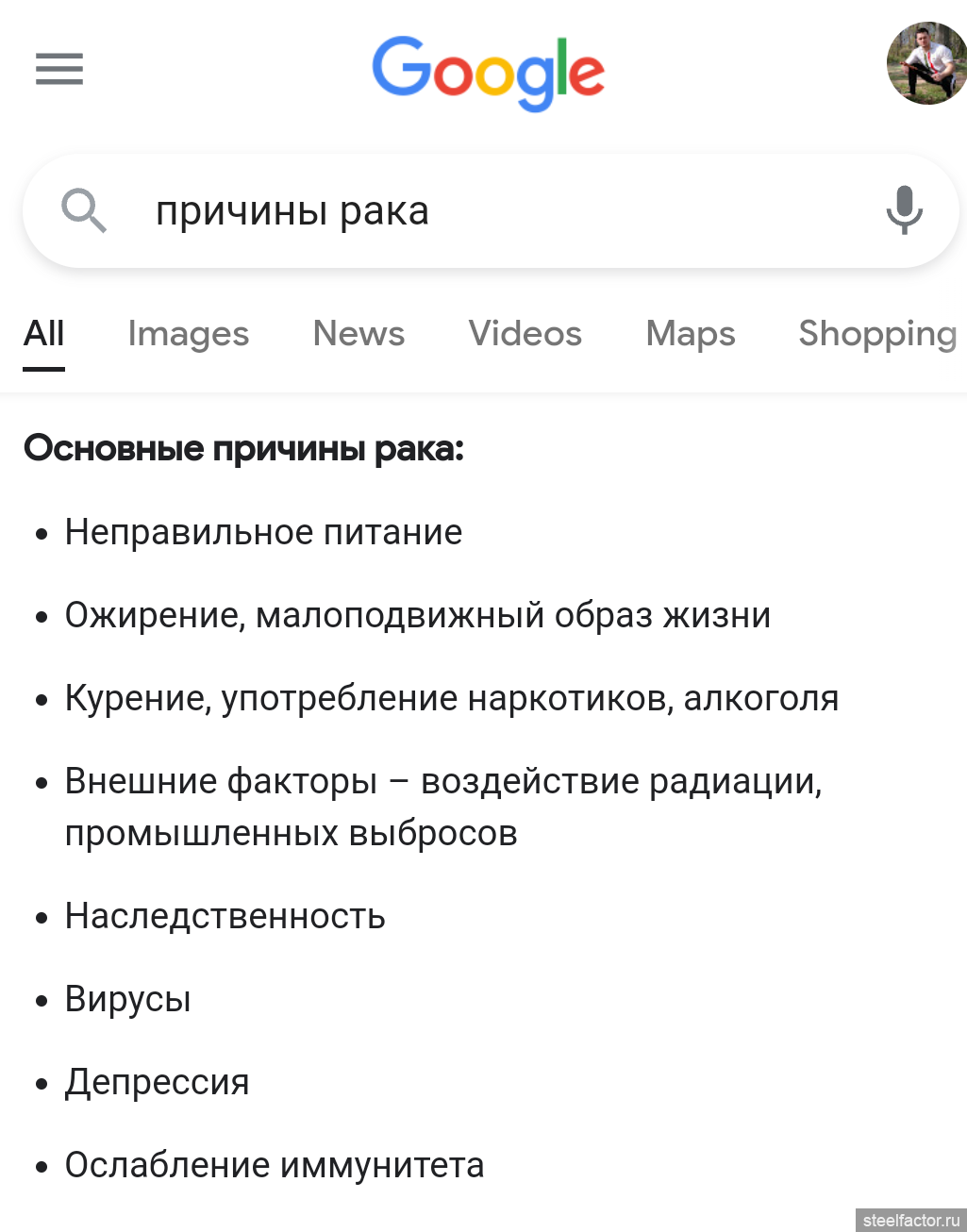Click the 'Основные причины рака:' heading
Viewport: 967px width, 1232px height.
coord(244,448)
